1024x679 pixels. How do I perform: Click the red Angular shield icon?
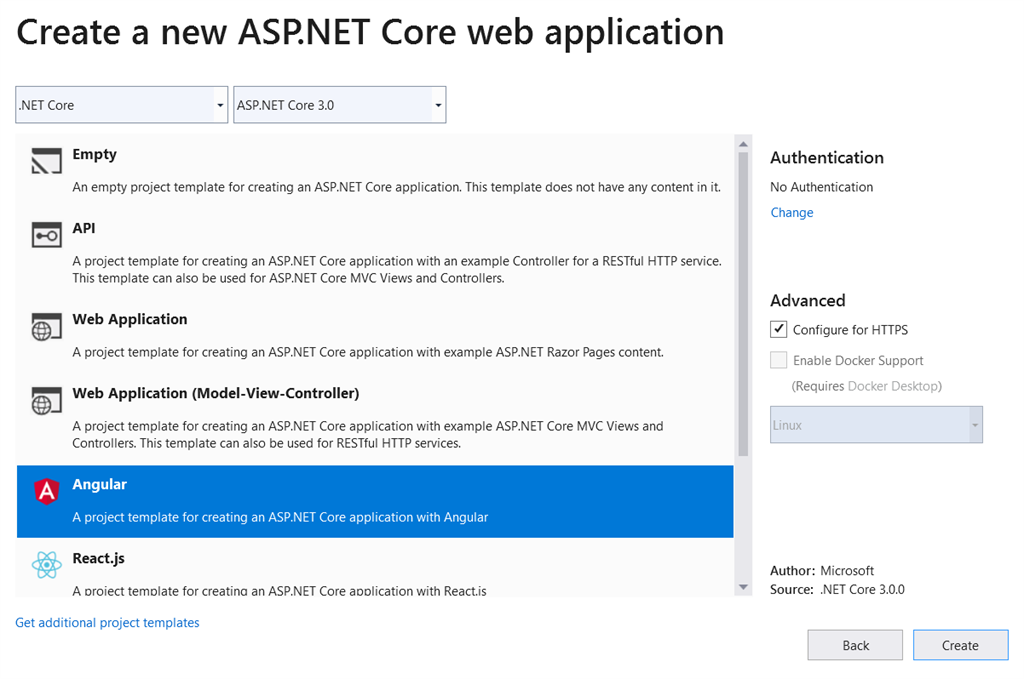coord(46,491)
